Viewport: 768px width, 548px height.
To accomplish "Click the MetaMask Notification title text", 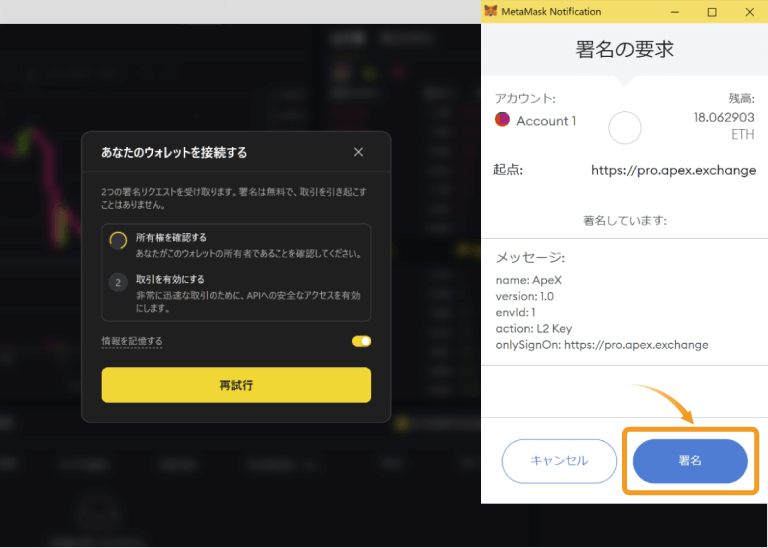I will point(551,12).
